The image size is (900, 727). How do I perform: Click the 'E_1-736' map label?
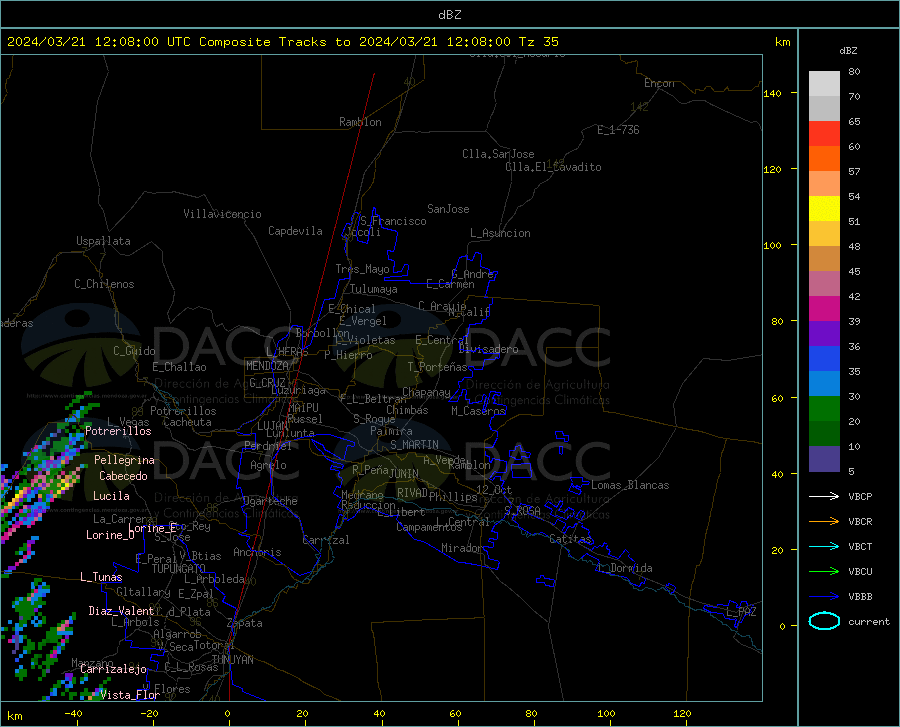click(x=618, y=130)
